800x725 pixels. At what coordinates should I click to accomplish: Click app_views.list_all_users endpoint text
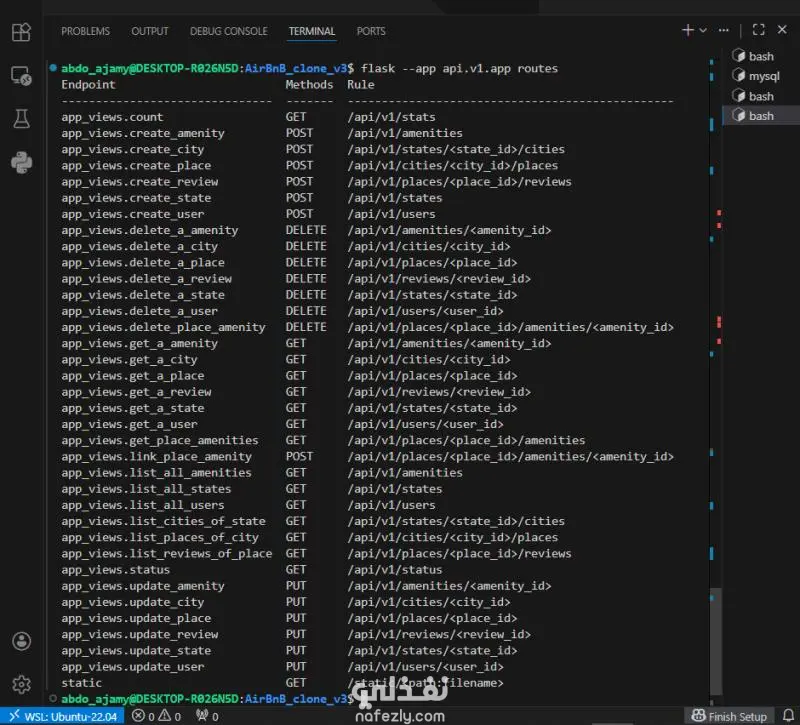coord(143,506)
